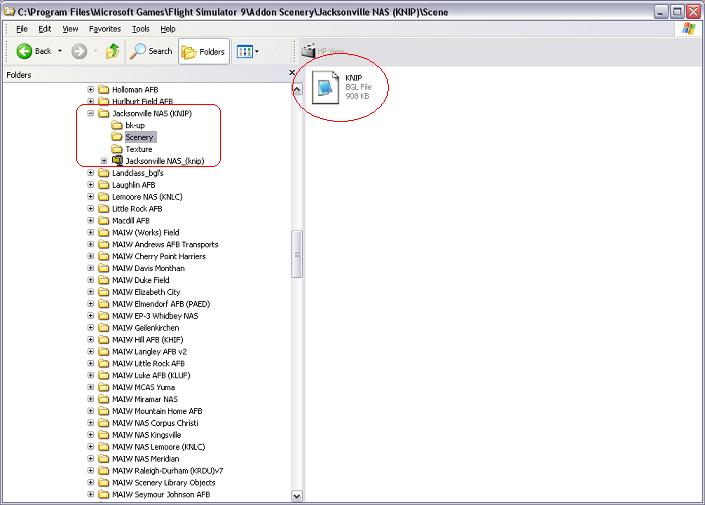Select MAIW NAS Kingsville tree item
The width and height of the screenshot is (705, 505).
147,435
